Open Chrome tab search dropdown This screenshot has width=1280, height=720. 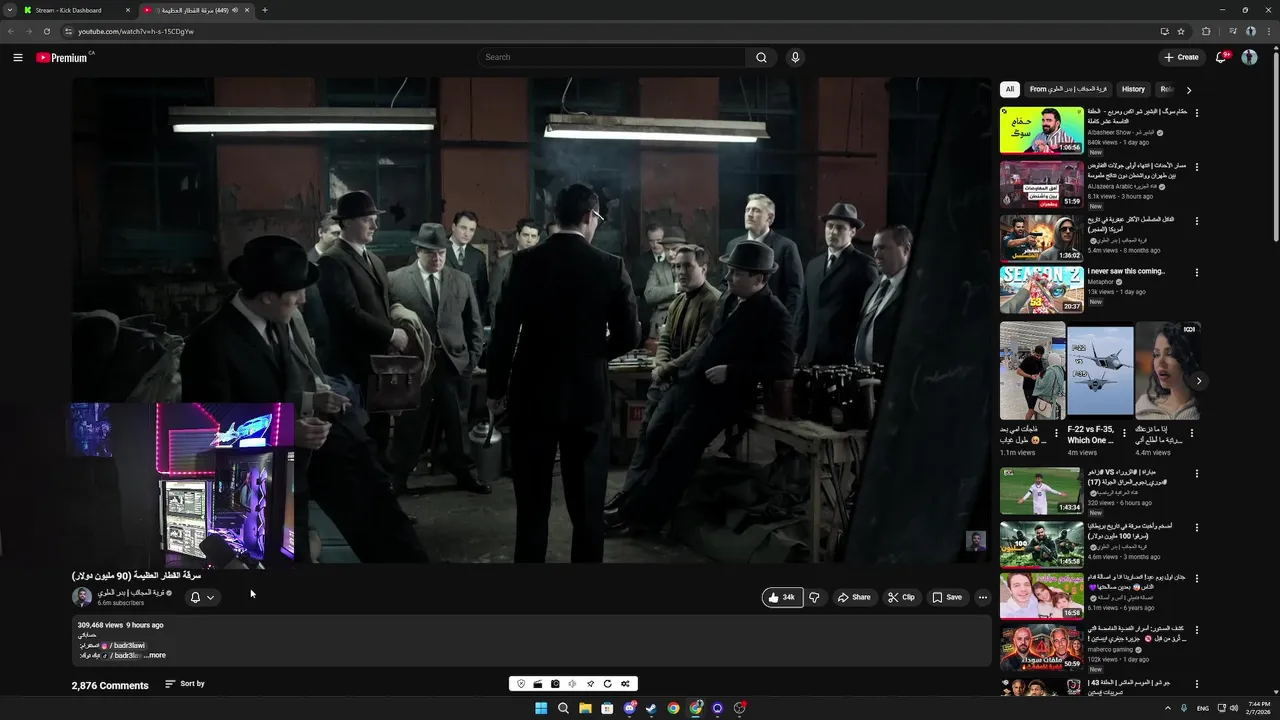pos(9,10)
